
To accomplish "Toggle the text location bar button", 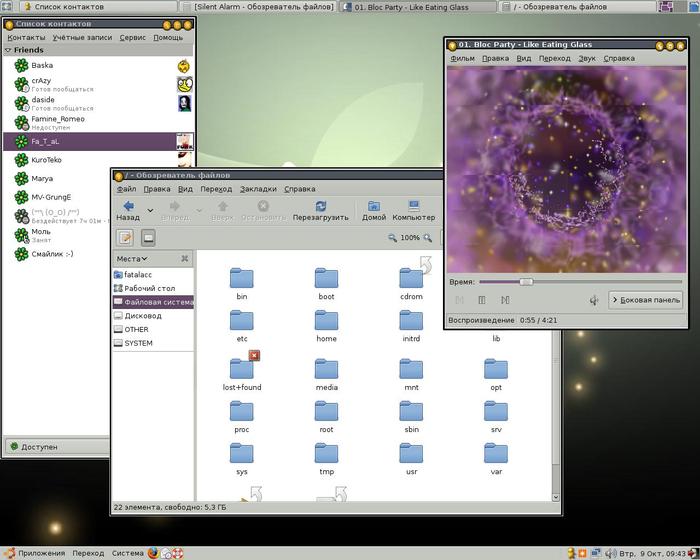I will coord(125,238).
